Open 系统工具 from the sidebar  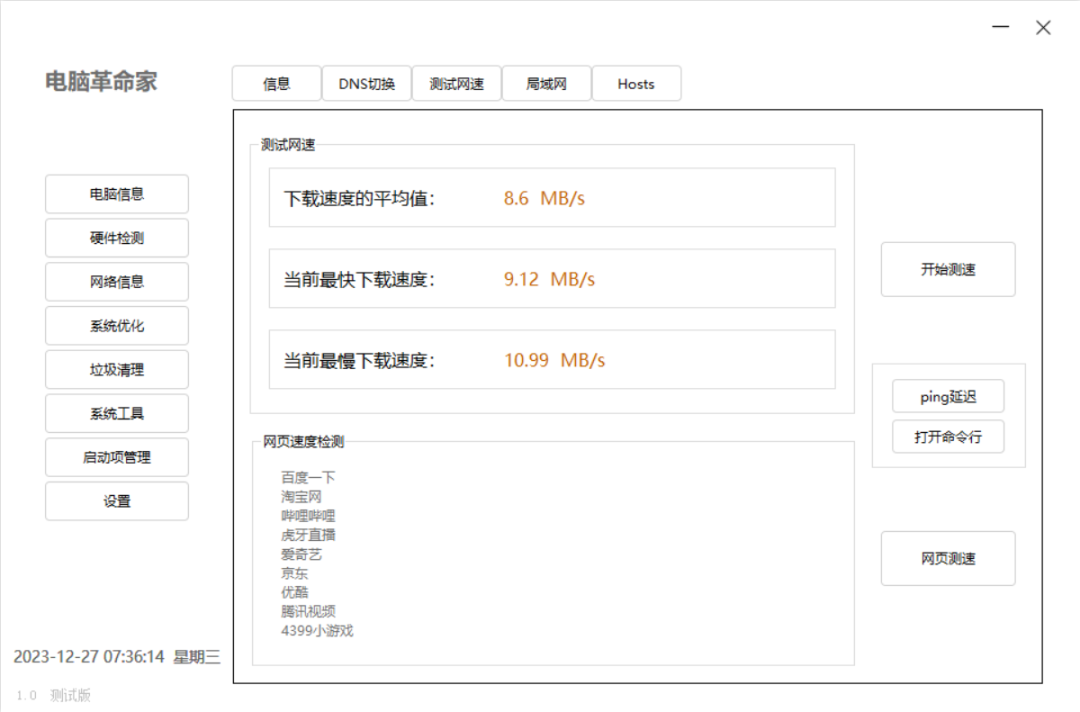tap(117, 414)
